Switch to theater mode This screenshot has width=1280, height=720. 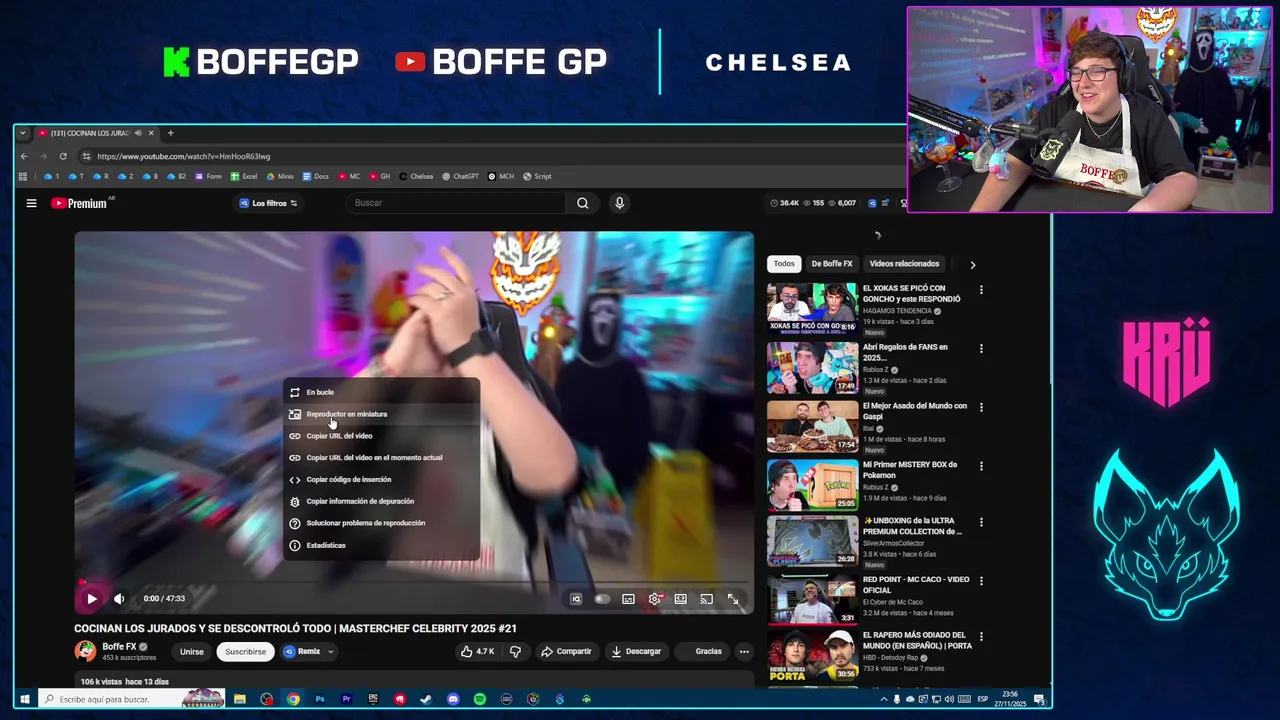681,599
